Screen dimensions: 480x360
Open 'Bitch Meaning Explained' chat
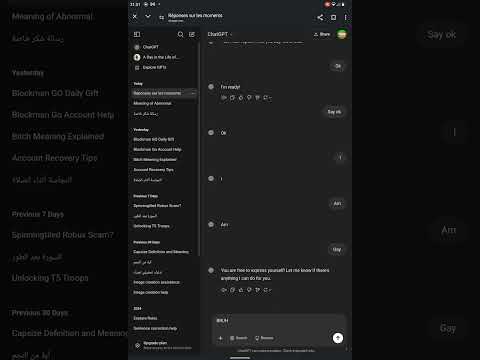tap(155, 160)
